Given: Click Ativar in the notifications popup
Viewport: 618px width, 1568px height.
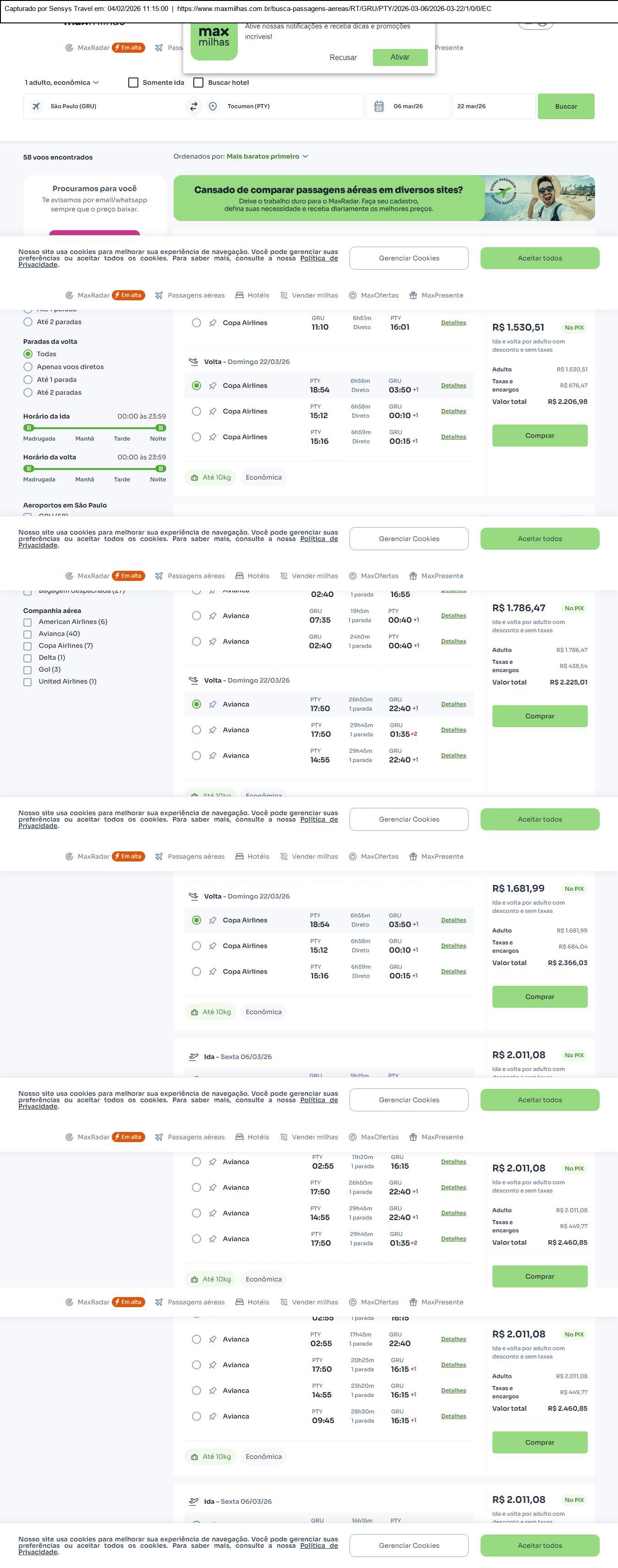Looking at the screenshot, I should tap(399, 57).
